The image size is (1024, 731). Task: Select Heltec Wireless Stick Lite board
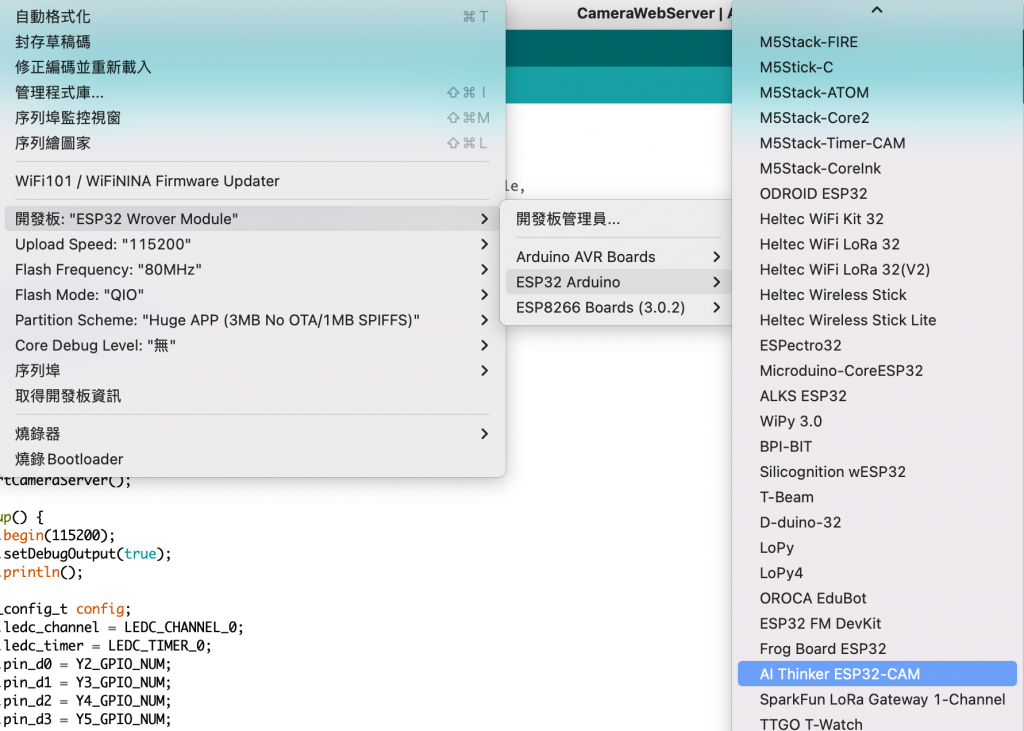(x=877, y=320)
